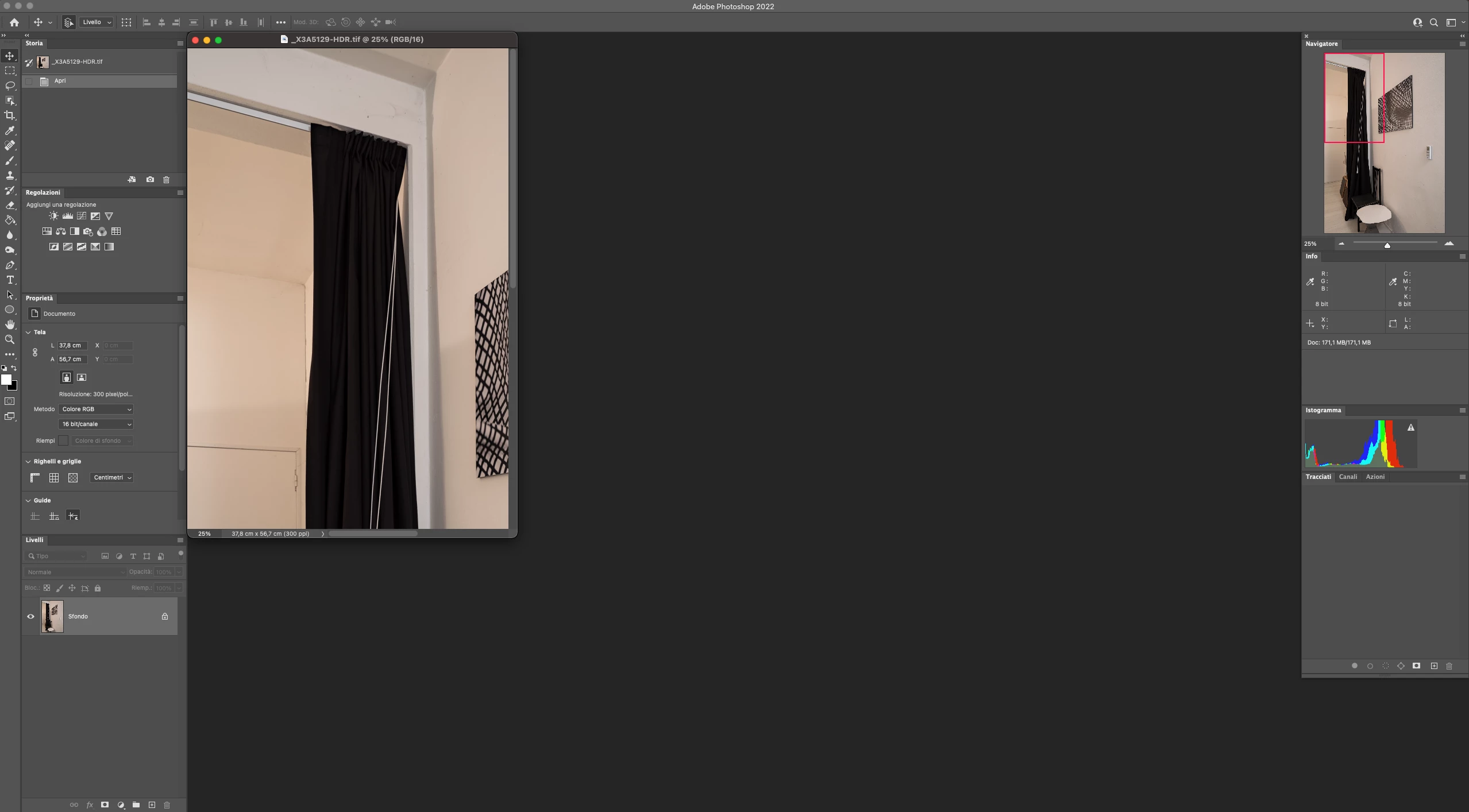Select the Type tool
The height and width of the screenshot is (812, 1469).
click(x=10, y=280)
